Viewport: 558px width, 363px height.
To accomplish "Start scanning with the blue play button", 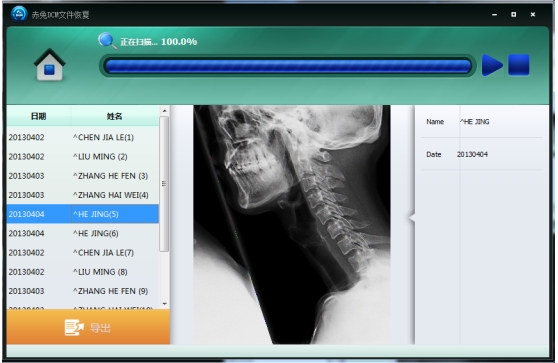I will [x=492, y=65].
